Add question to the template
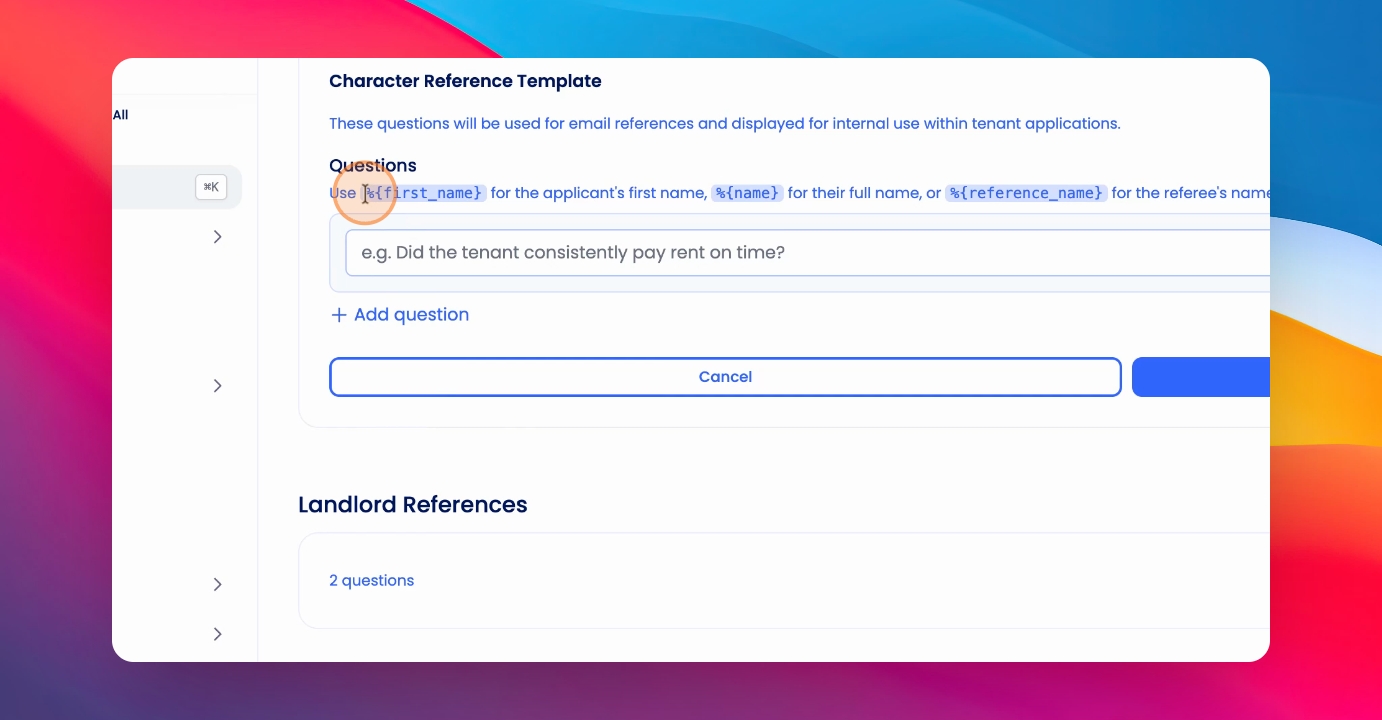This screenshot has width=1382, height=720. [x=399, y=315]
